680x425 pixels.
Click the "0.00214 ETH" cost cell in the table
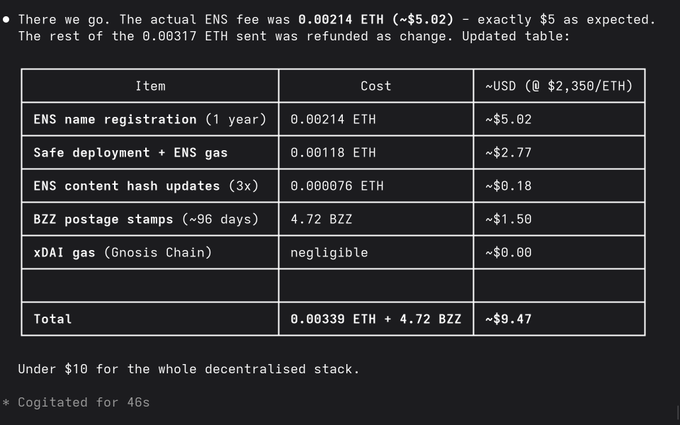click(x=333, y=119)
